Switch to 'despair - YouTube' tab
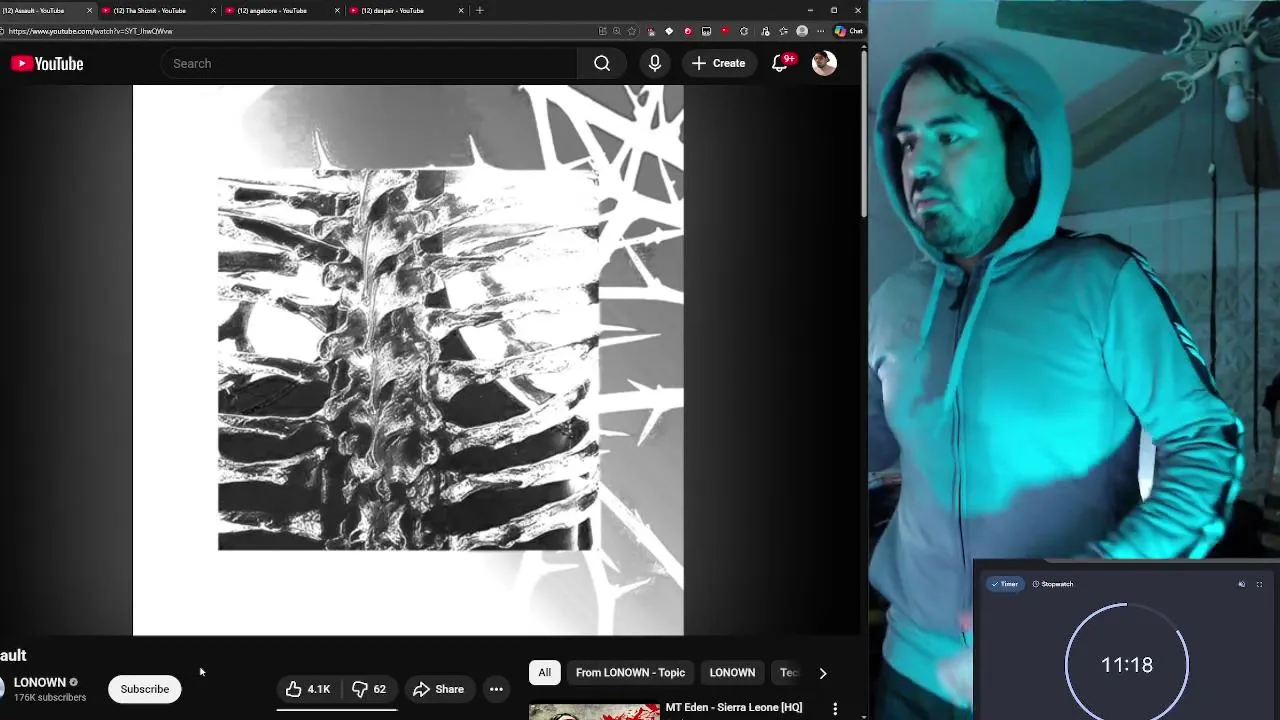The height and width of the screenshot is (720, 1280). [406, 10]
